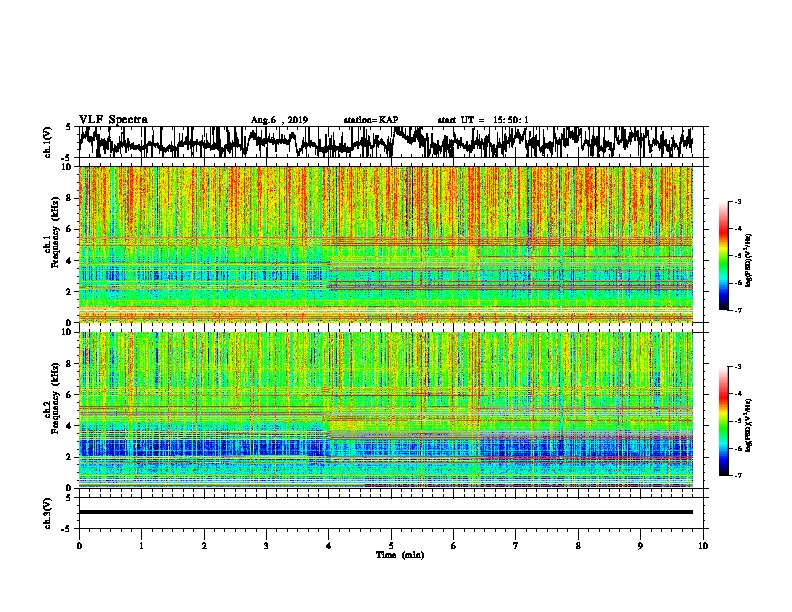Click the '-3' label on upper colorbar
Viewport: 792px width, 612px height.
[737, 202]
